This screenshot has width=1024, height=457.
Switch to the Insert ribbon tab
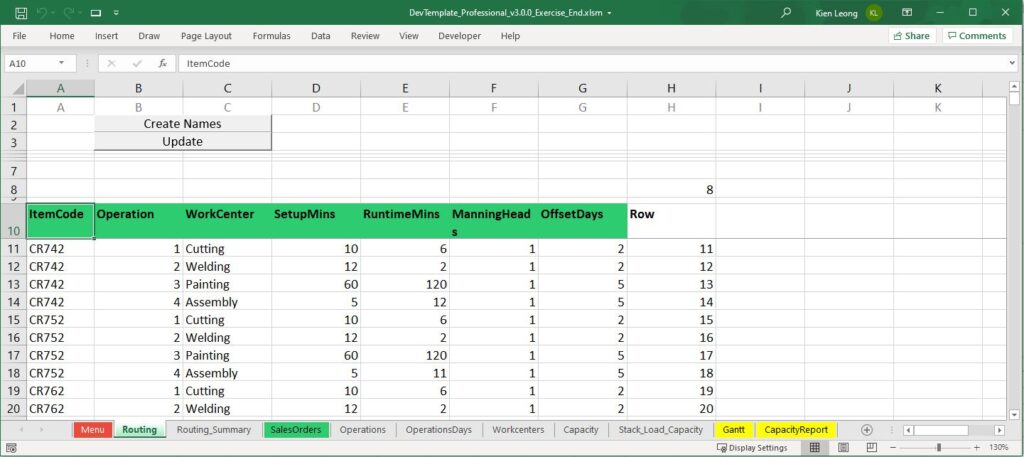106,36
